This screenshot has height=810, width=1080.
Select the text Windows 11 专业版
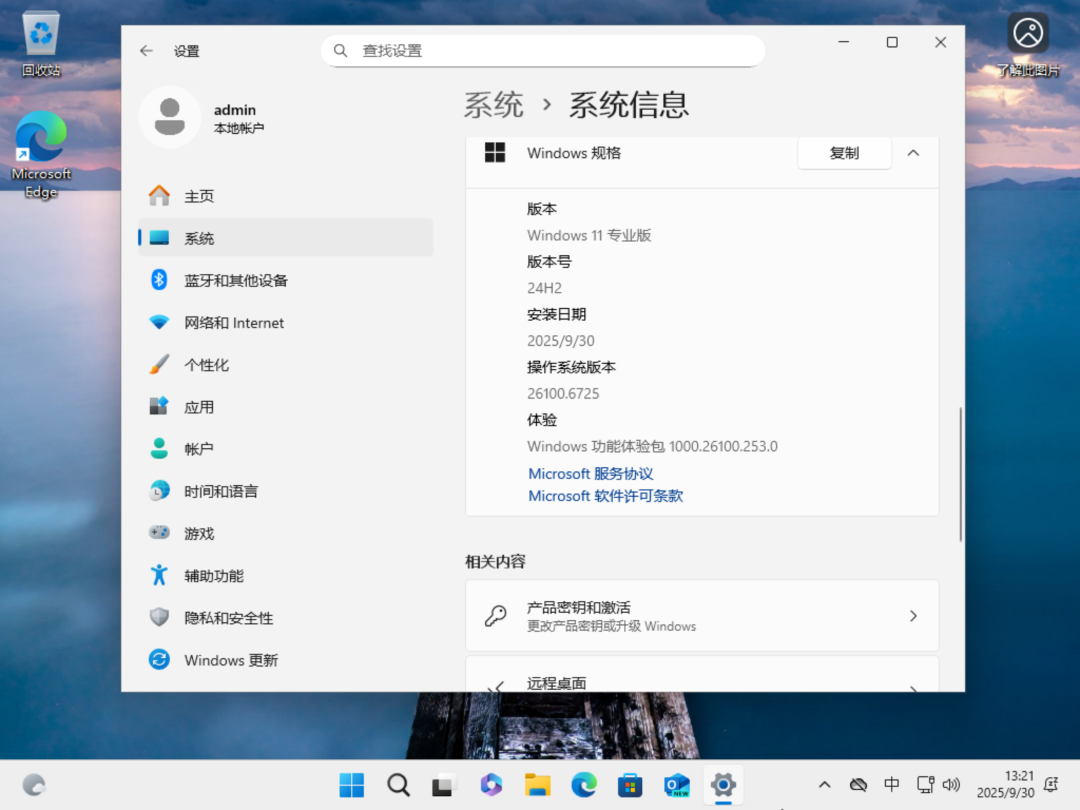[590, 236]
